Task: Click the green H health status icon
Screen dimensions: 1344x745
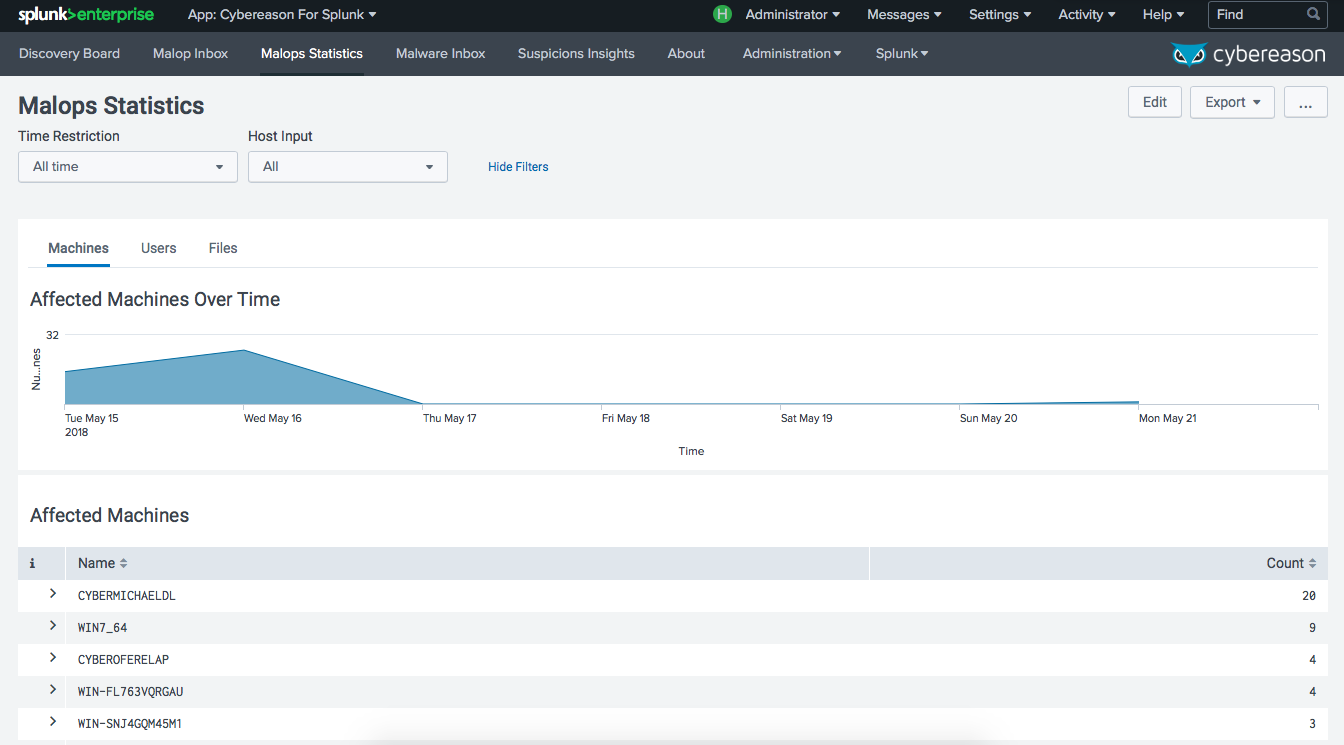Action: [722, 14]
